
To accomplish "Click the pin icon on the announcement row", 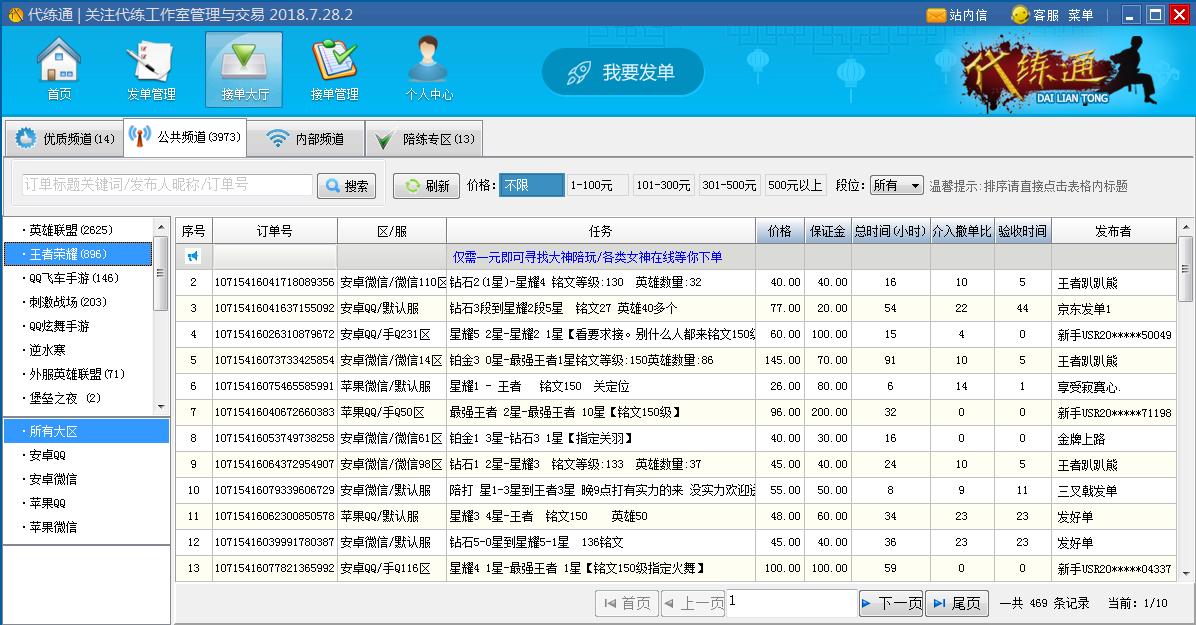I will (193, 256).
